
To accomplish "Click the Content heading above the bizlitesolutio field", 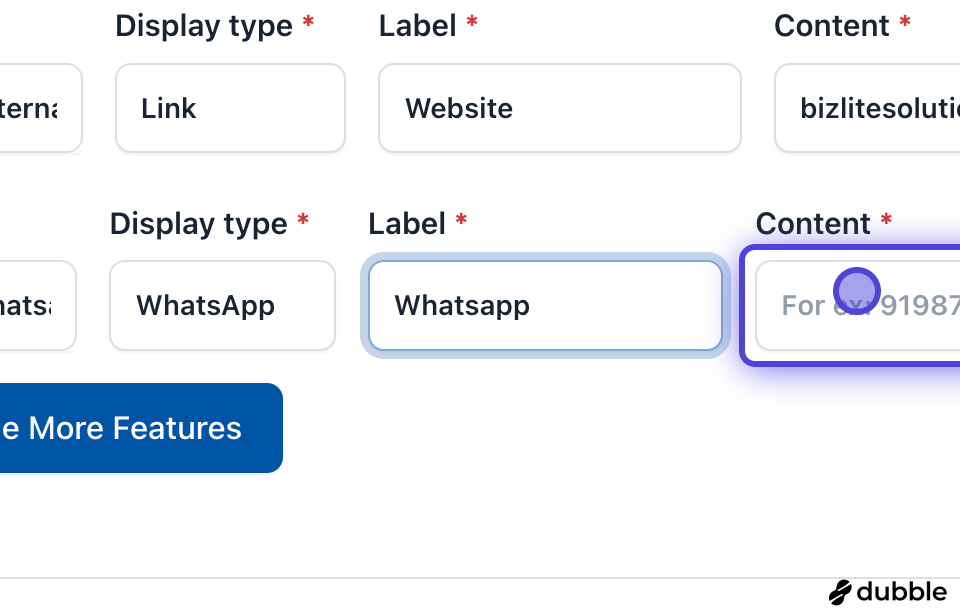I will pos(832,26).
